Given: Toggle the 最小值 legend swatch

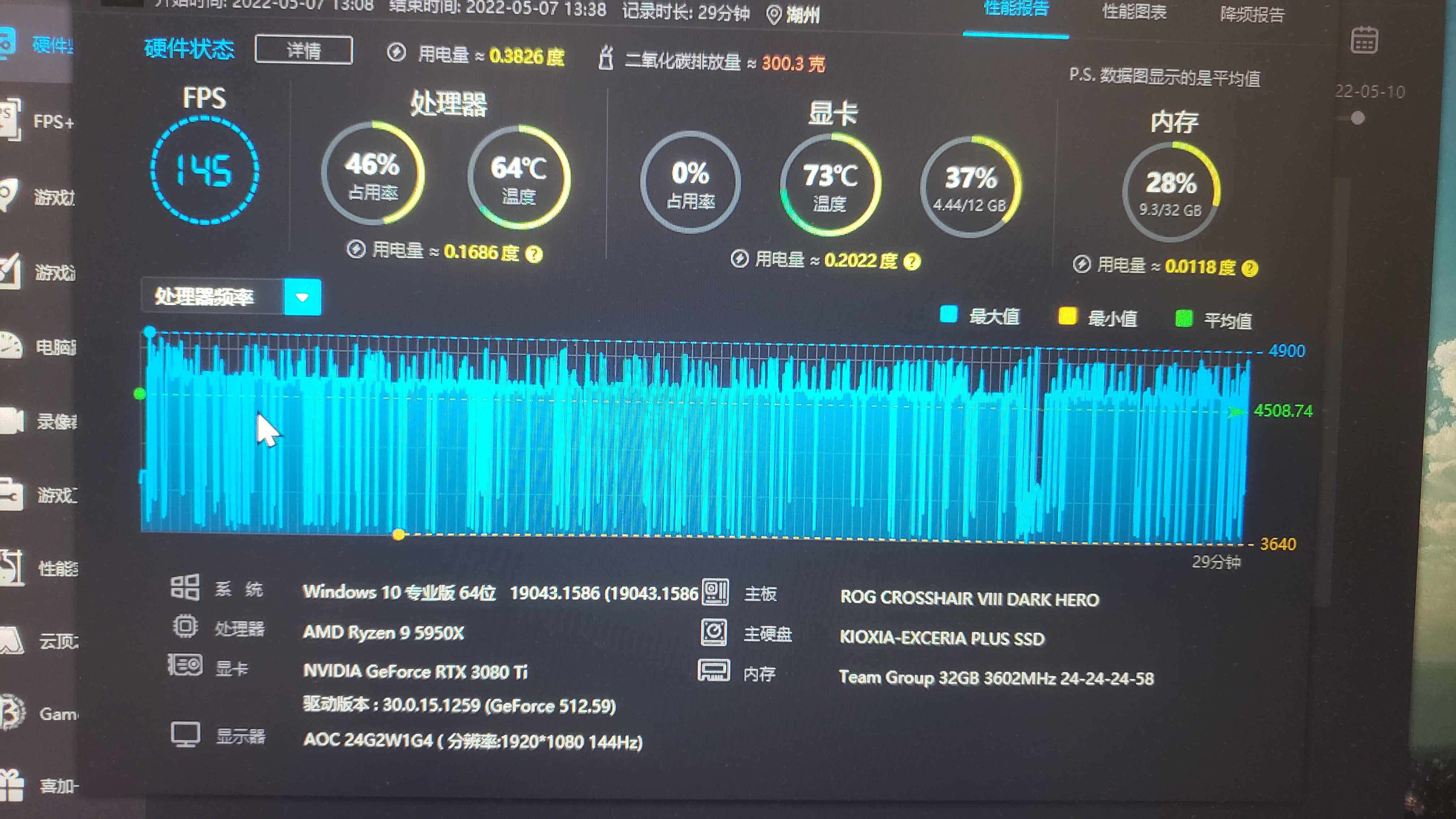Looking at the screenshot, I should click(x=1067, y=317).
